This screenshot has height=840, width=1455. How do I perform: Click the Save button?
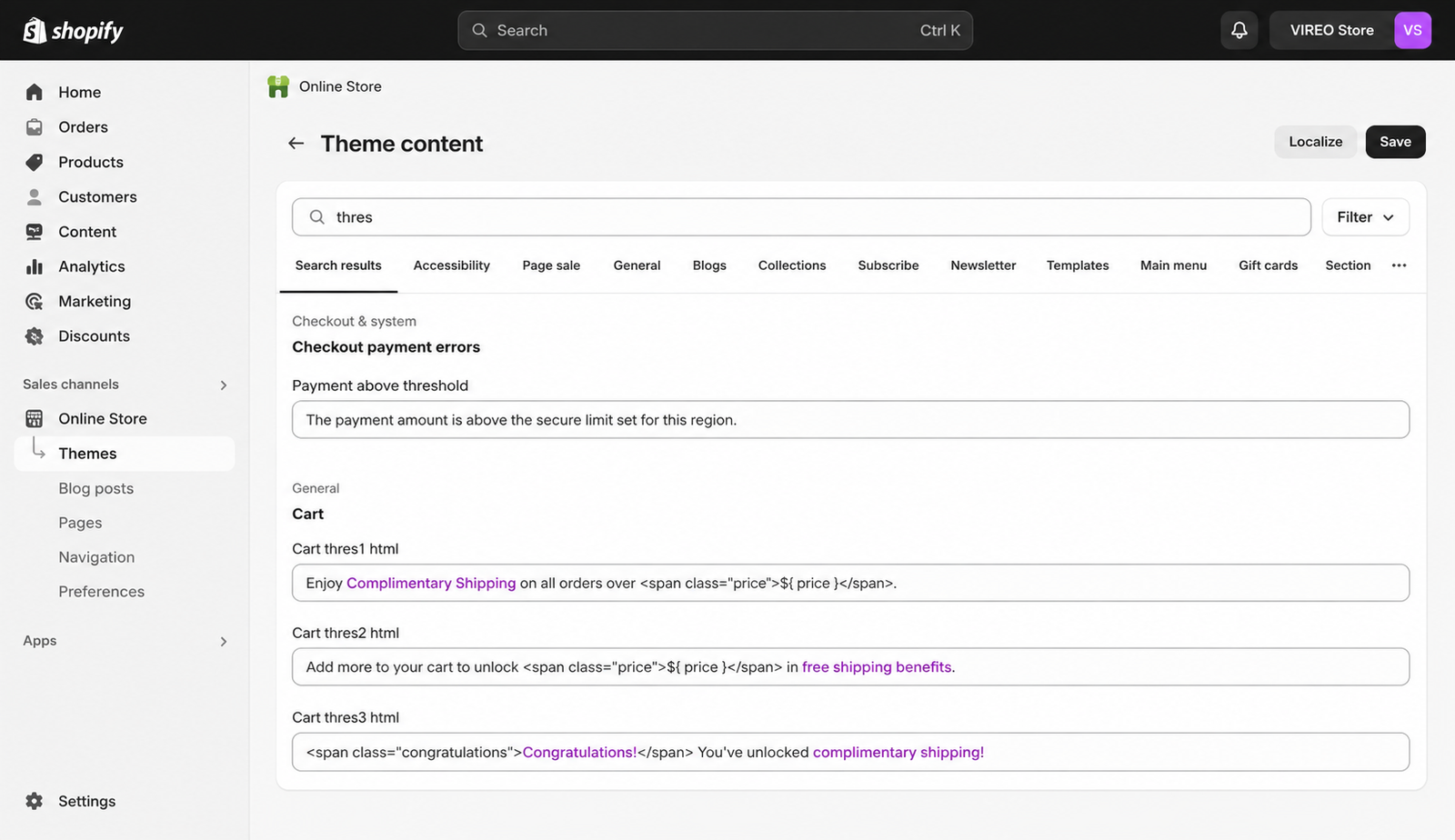click(x=1395, y=142)
